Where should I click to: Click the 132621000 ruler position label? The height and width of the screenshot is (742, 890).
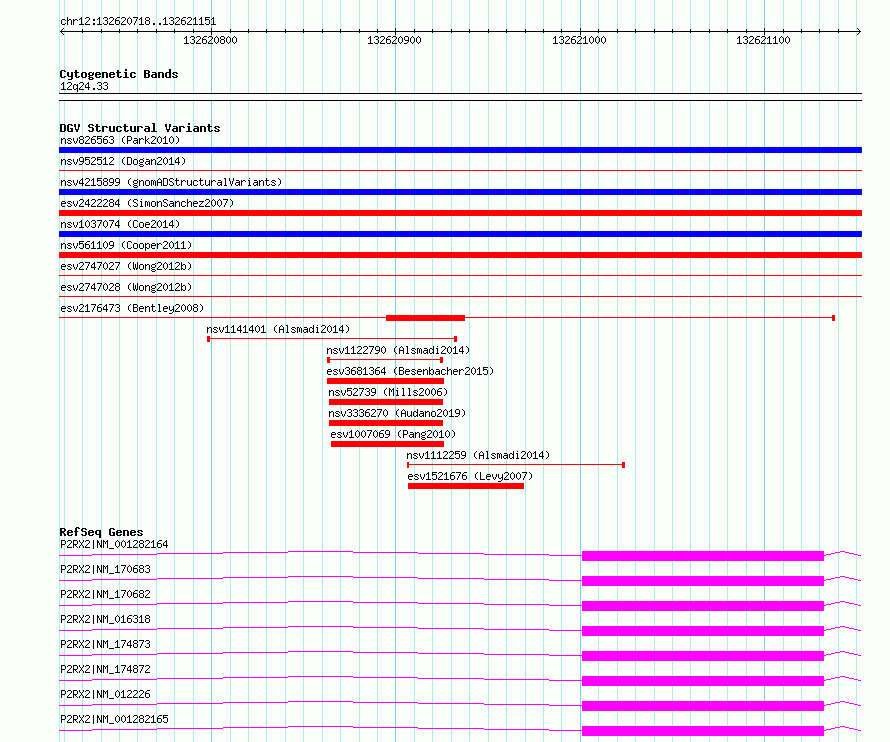[579, 40]
